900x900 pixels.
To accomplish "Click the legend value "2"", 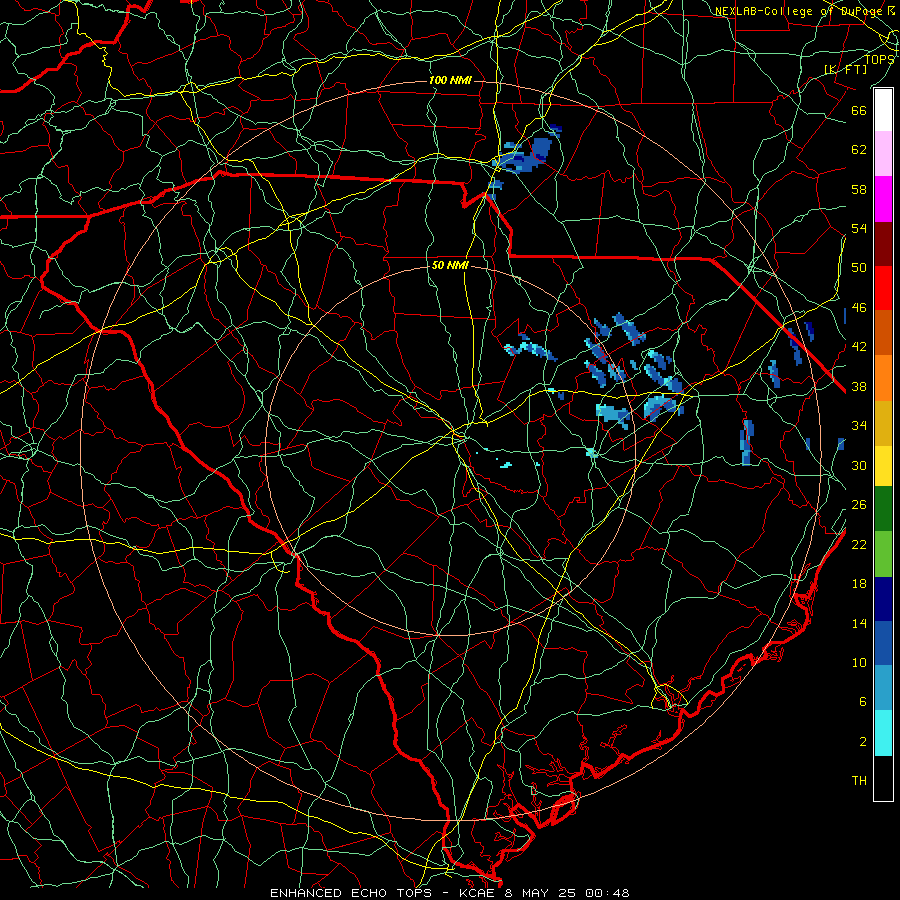I will click(862, 742).
